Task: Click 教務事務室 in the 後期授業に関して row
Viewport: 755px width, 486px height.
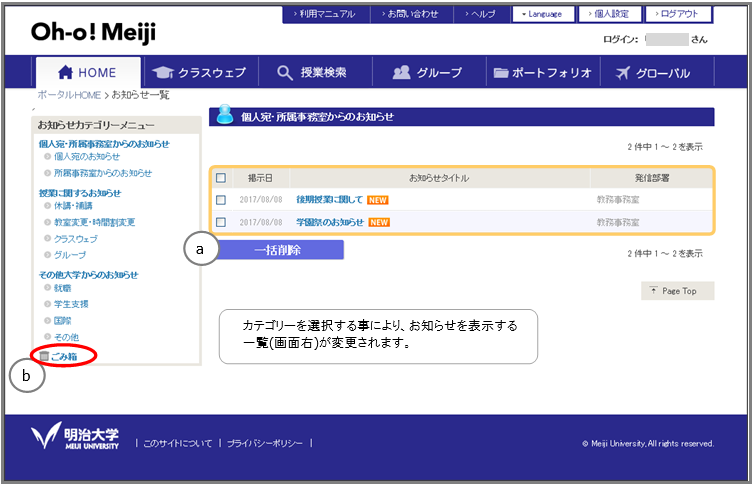Action: pyautogui.click(x=618, y=199)
